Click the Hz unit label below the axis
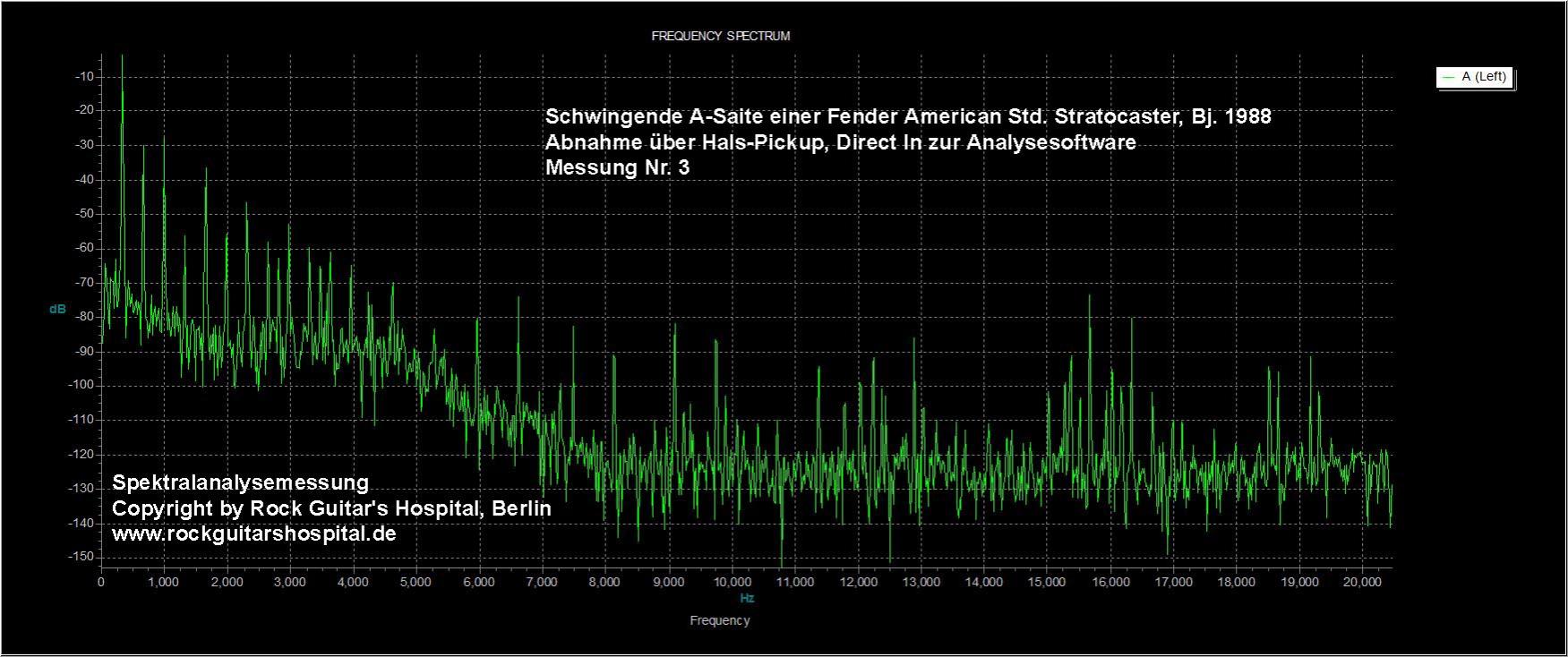The image size is (1568, 657). (747, 598)
